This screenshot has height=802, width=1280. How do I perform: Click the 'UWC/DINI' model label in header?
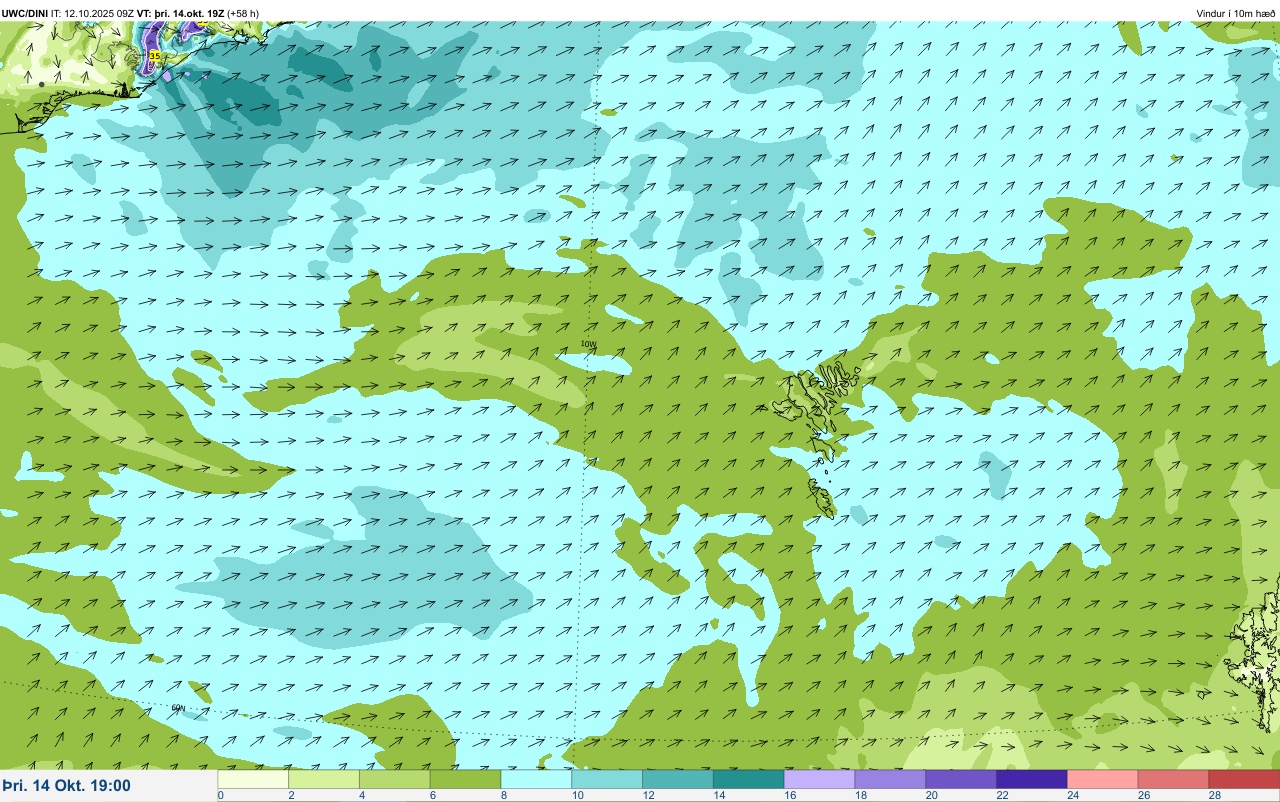click(25, 13)
